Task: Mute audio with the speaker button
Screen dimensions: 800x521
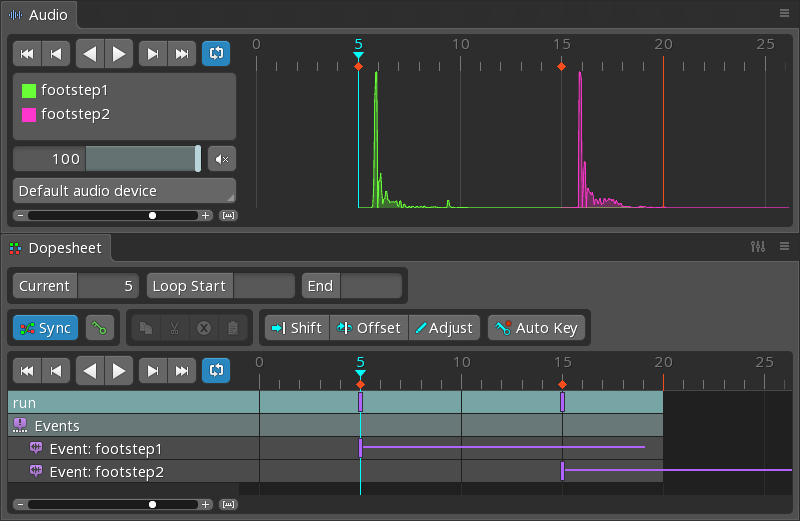Action: click(222, 159)
